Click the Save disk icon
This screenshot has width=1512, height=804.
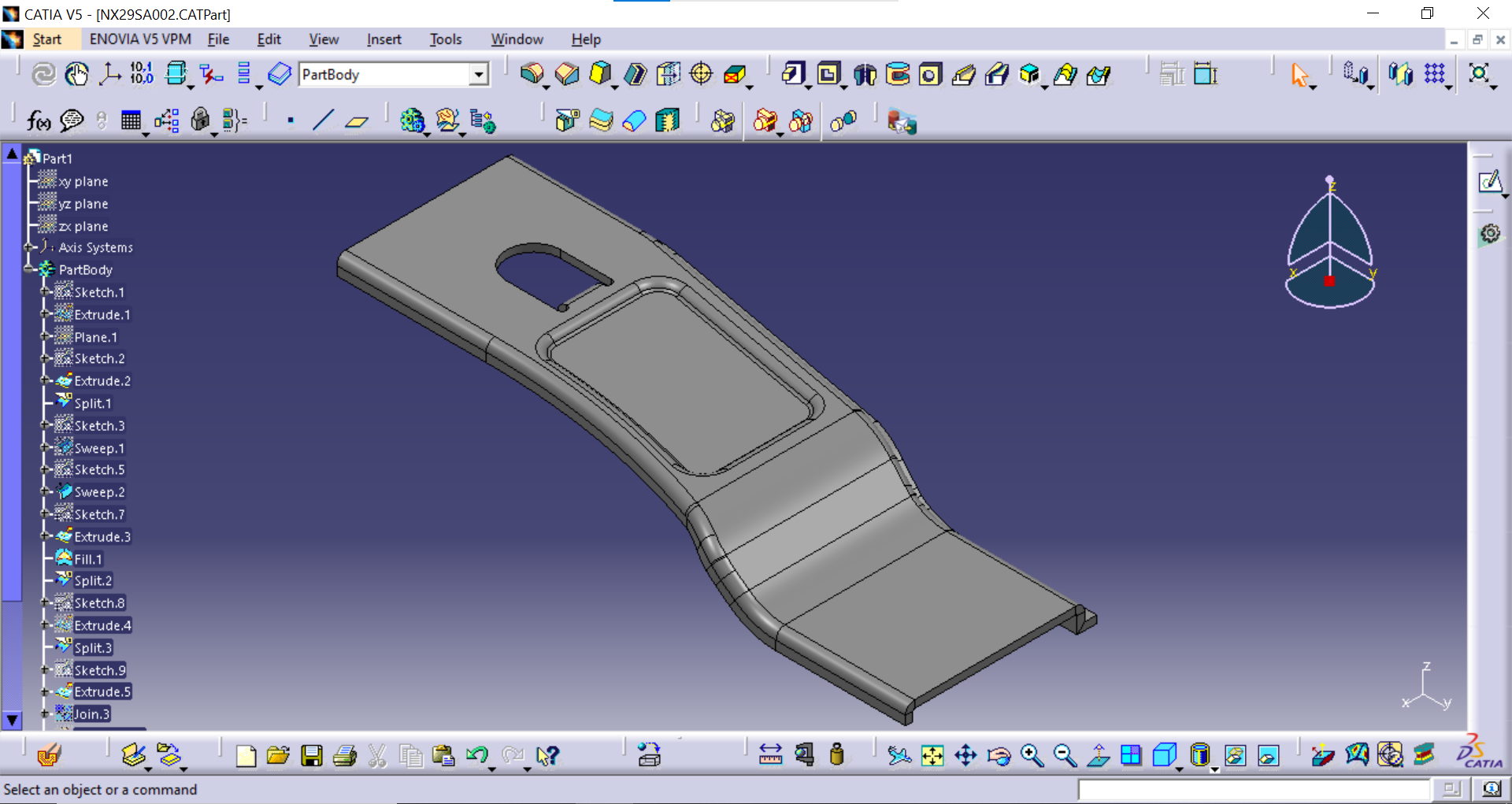coord(312,756)
